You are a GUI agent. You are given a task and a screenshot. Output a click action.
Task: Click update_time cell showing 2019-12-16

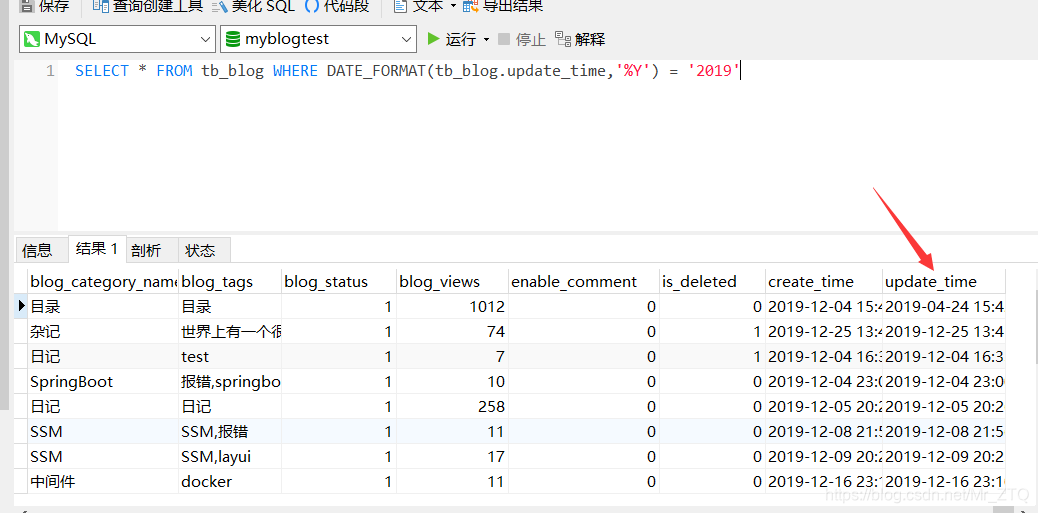pos(944,482)
